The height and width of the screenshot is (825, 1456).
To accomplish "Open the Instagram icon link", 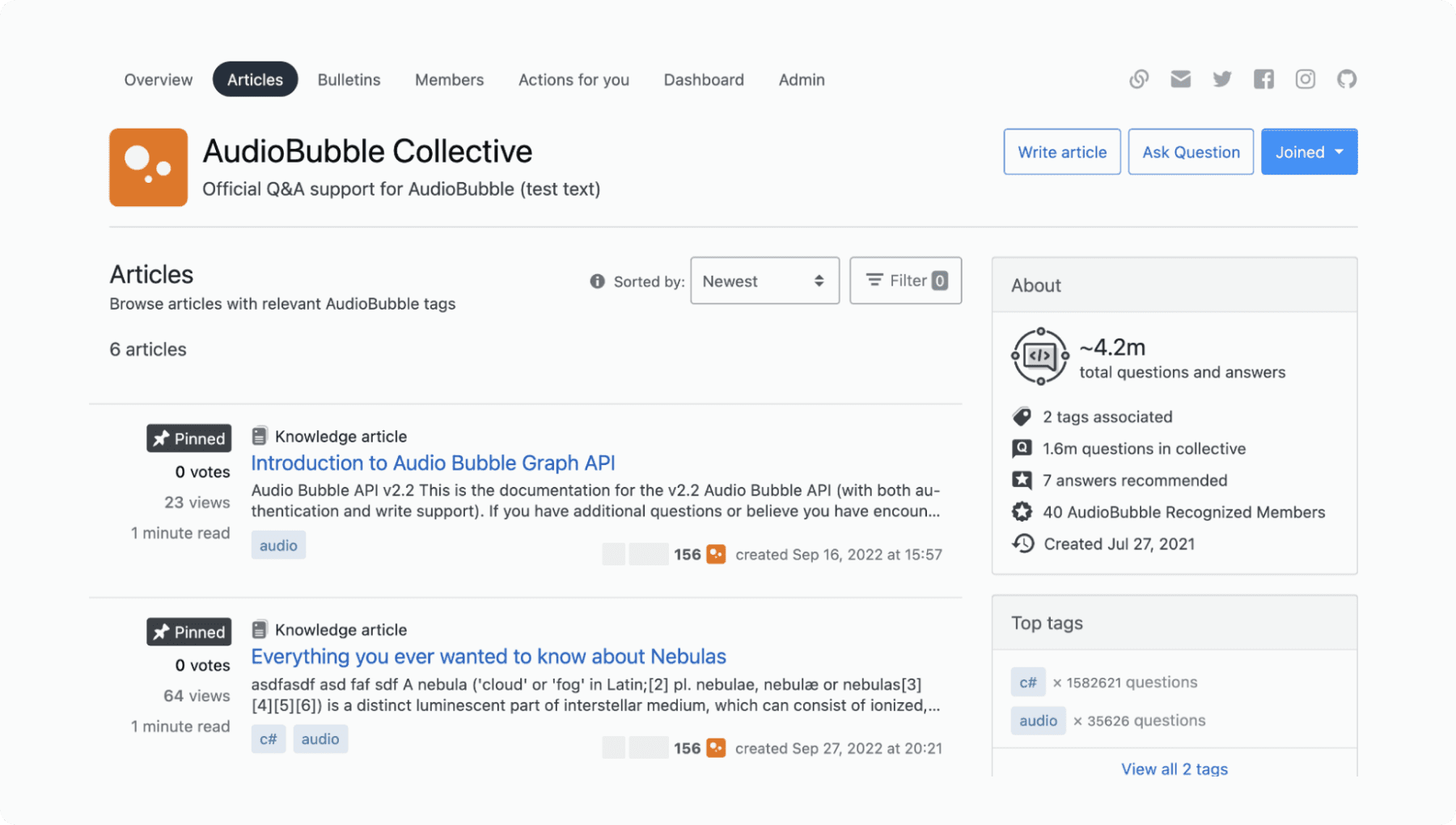I will click(x=1305, y=79).
